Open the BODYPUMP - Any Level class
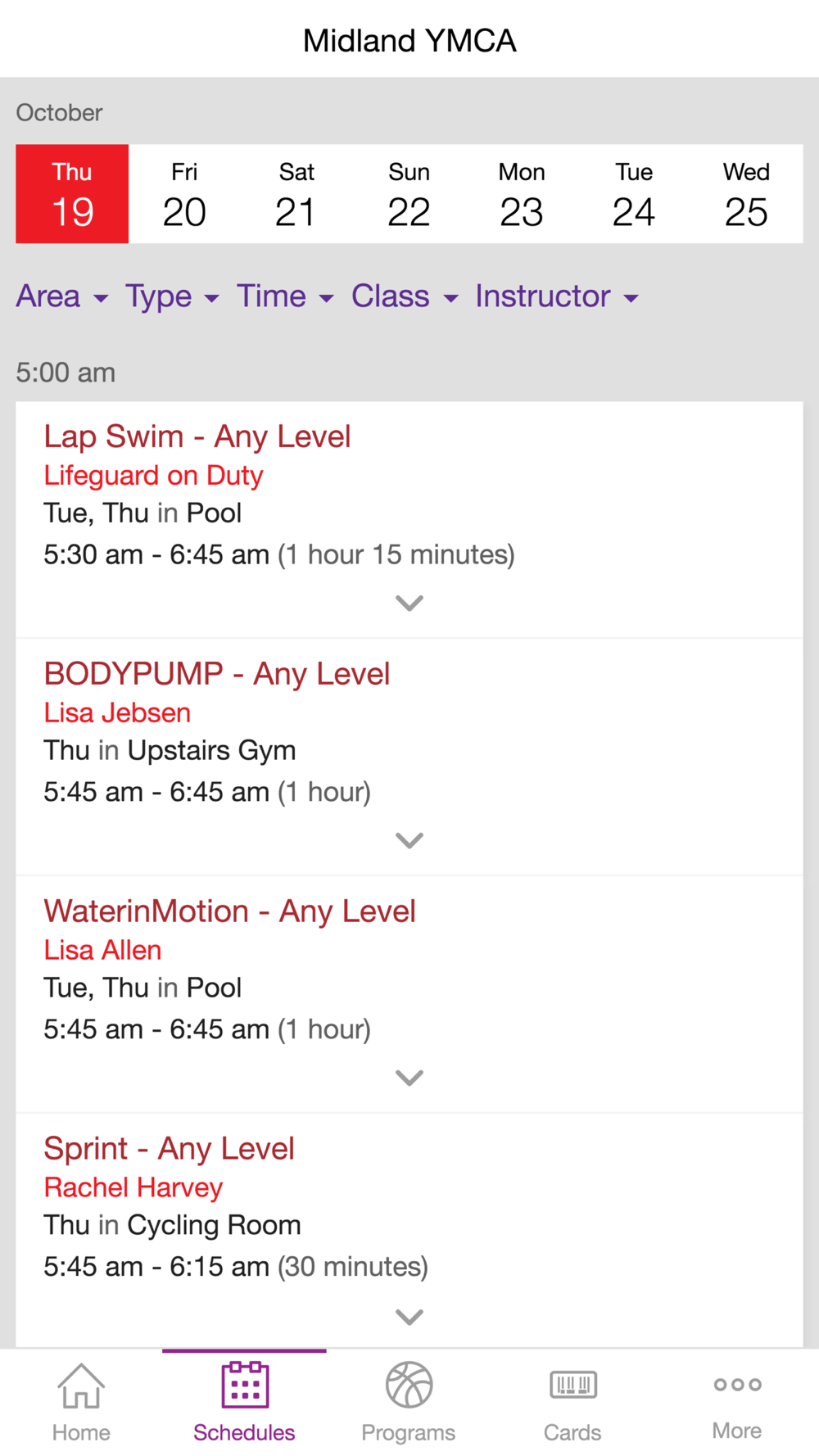Viewport: 819px width, 1456px height. 217,674
